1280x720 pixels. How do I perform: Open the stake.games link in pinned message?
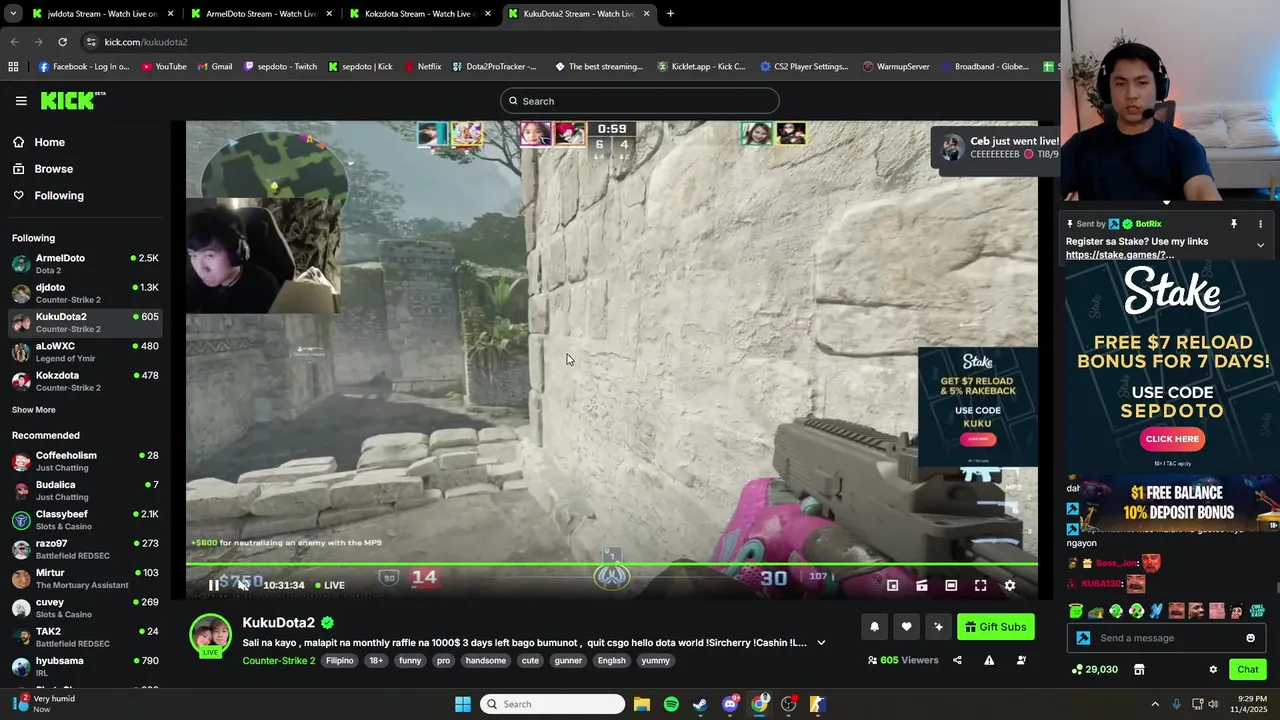point(1120,255)
